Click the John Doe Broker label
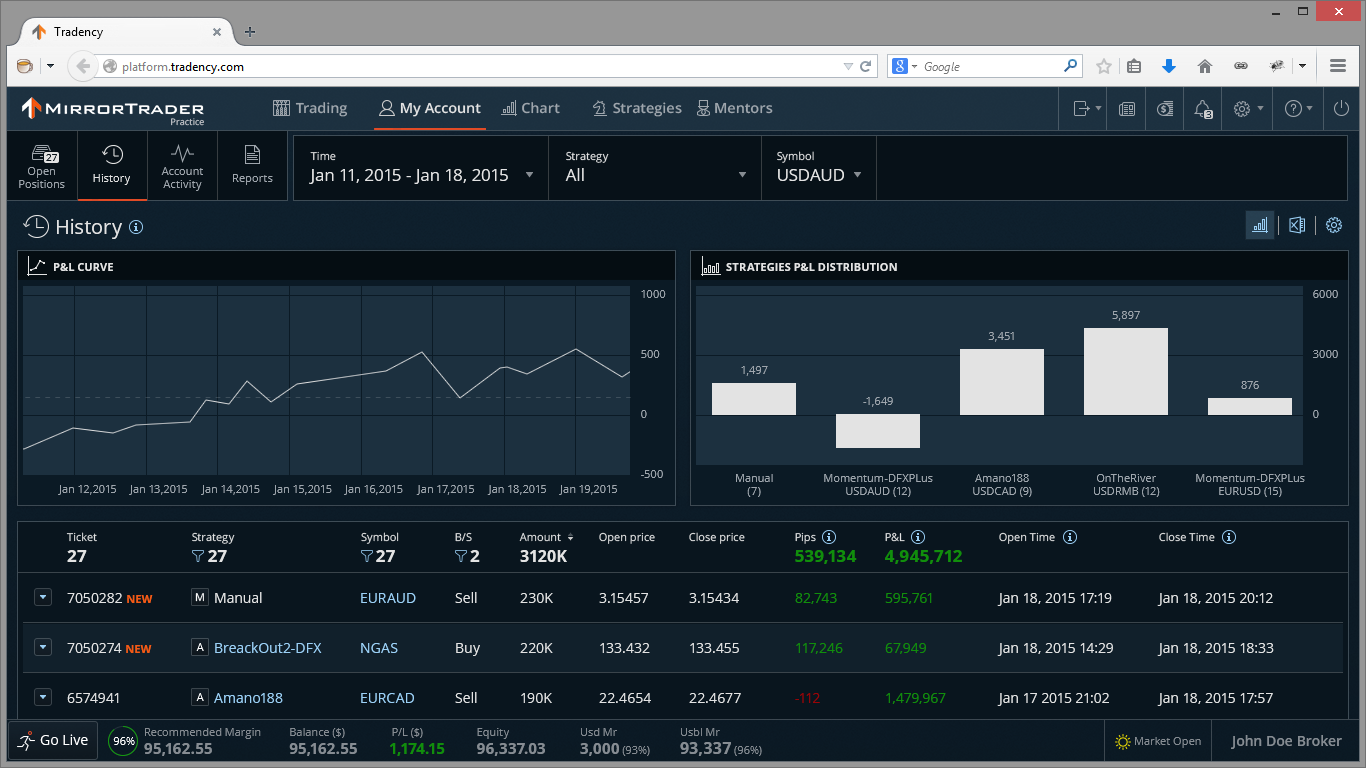The image size is (1366, 768). (1286, 741)
